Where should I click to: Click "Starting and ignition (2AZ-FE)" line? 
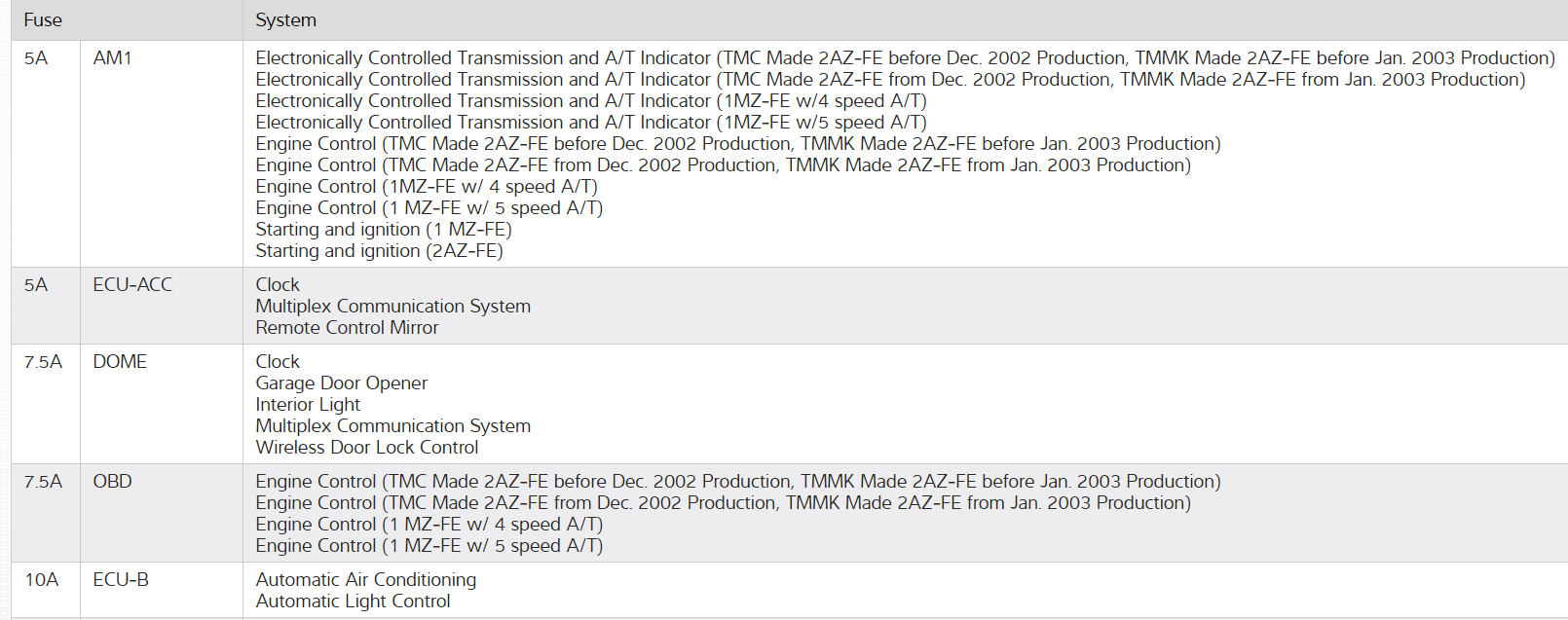pyautogui.click(x=379, y=251)
